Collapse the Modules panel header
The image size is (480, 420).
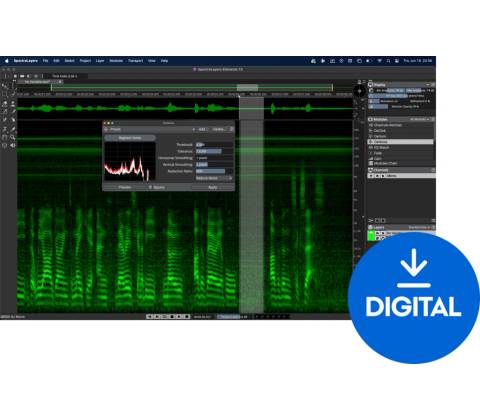[x=401, y=119]
